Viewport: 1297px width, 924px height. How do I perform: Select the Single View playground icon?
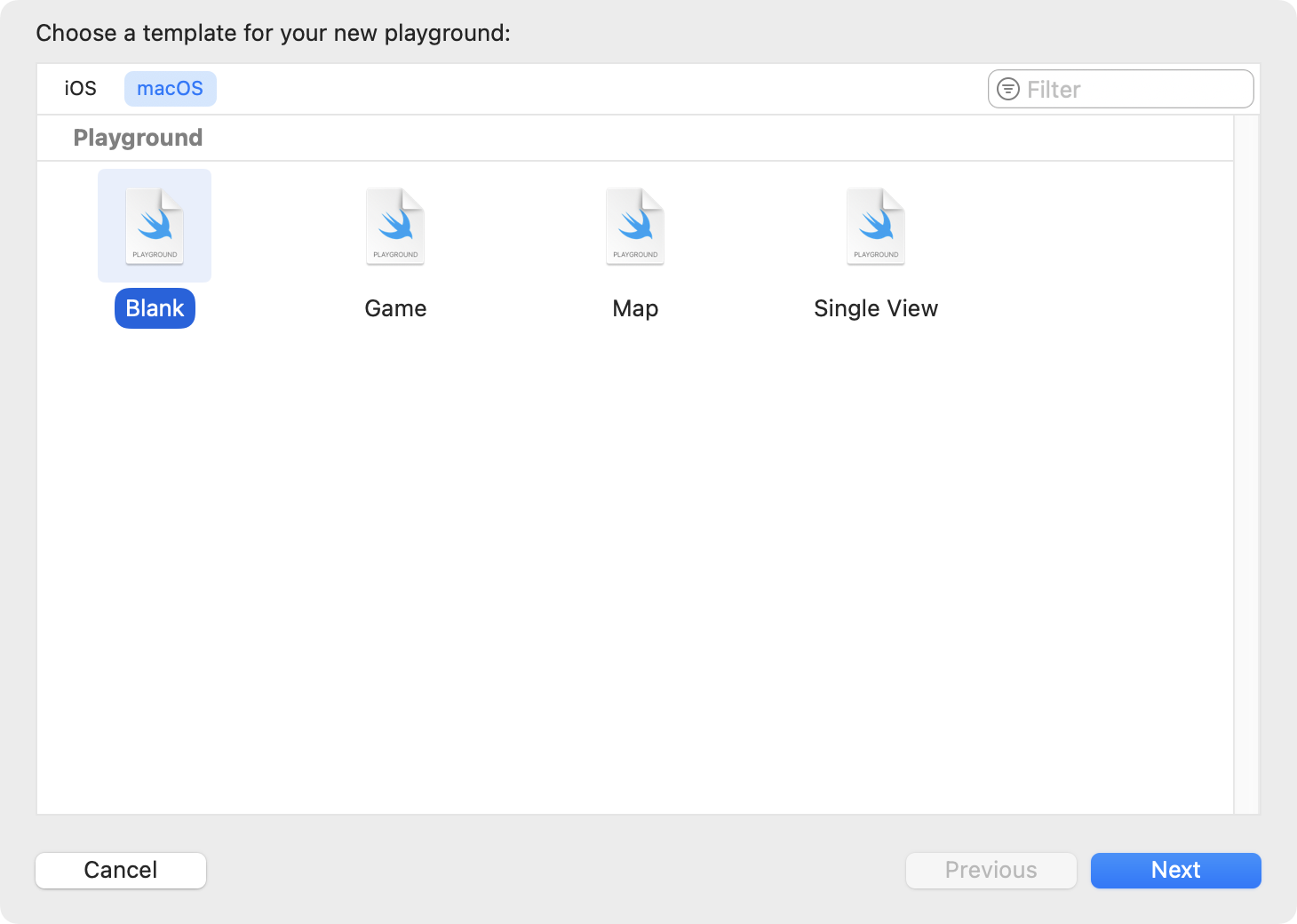[x=876, y=226]
